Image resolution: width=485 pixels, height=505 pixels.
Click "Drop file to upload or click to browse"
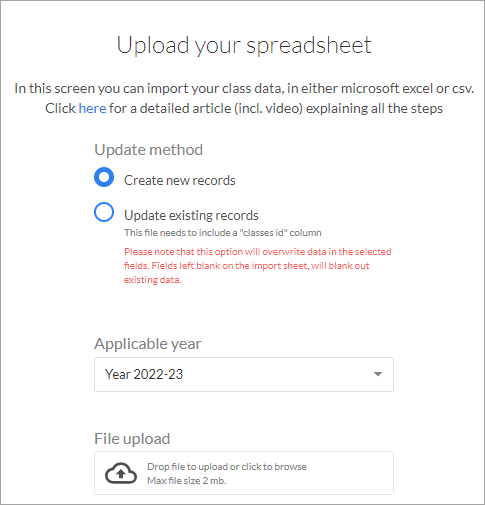(227, 467)
